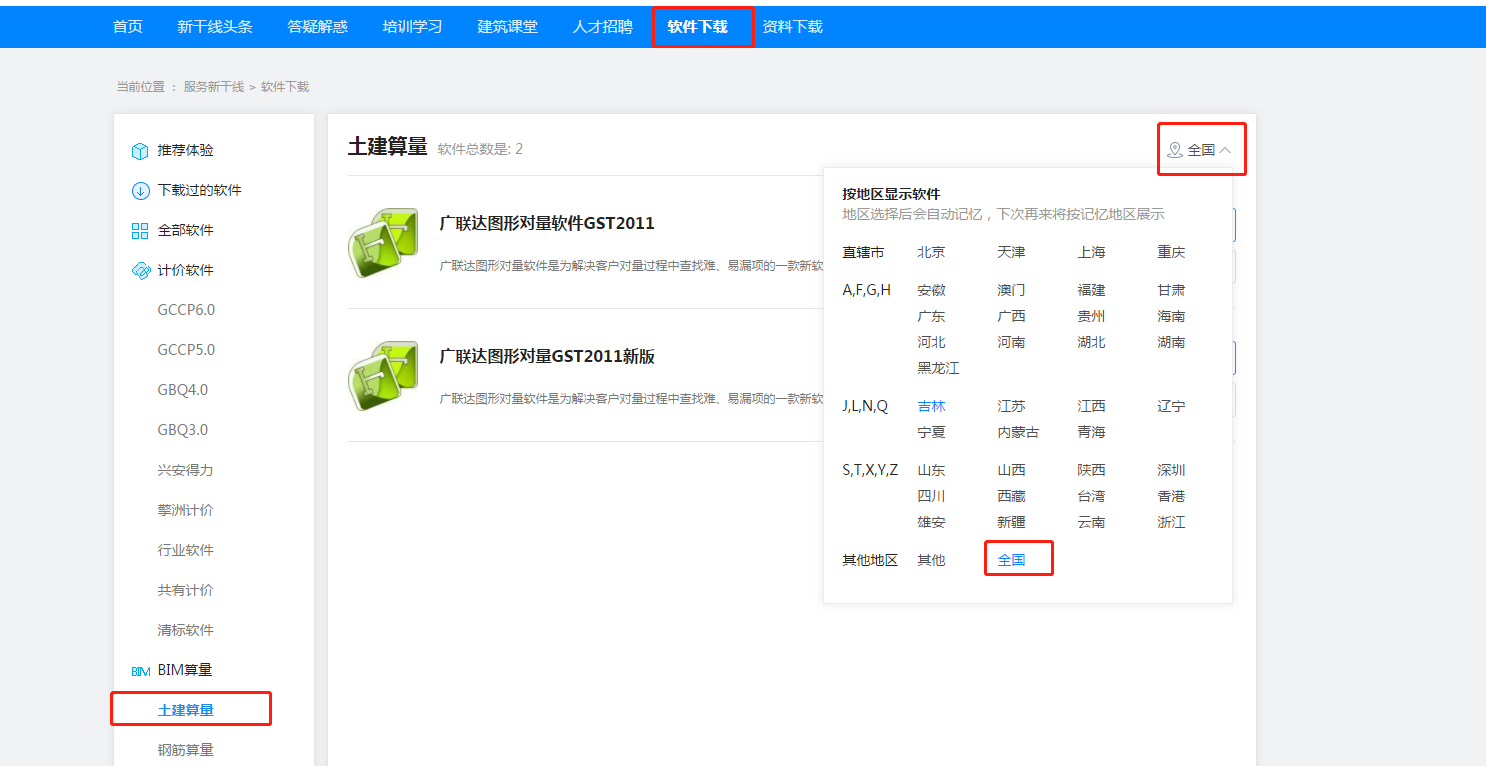The height and width of the screenshot is (766, 1486).
Task: Select 钢筋算量 in the sidebar
Action: pos(186,750)
